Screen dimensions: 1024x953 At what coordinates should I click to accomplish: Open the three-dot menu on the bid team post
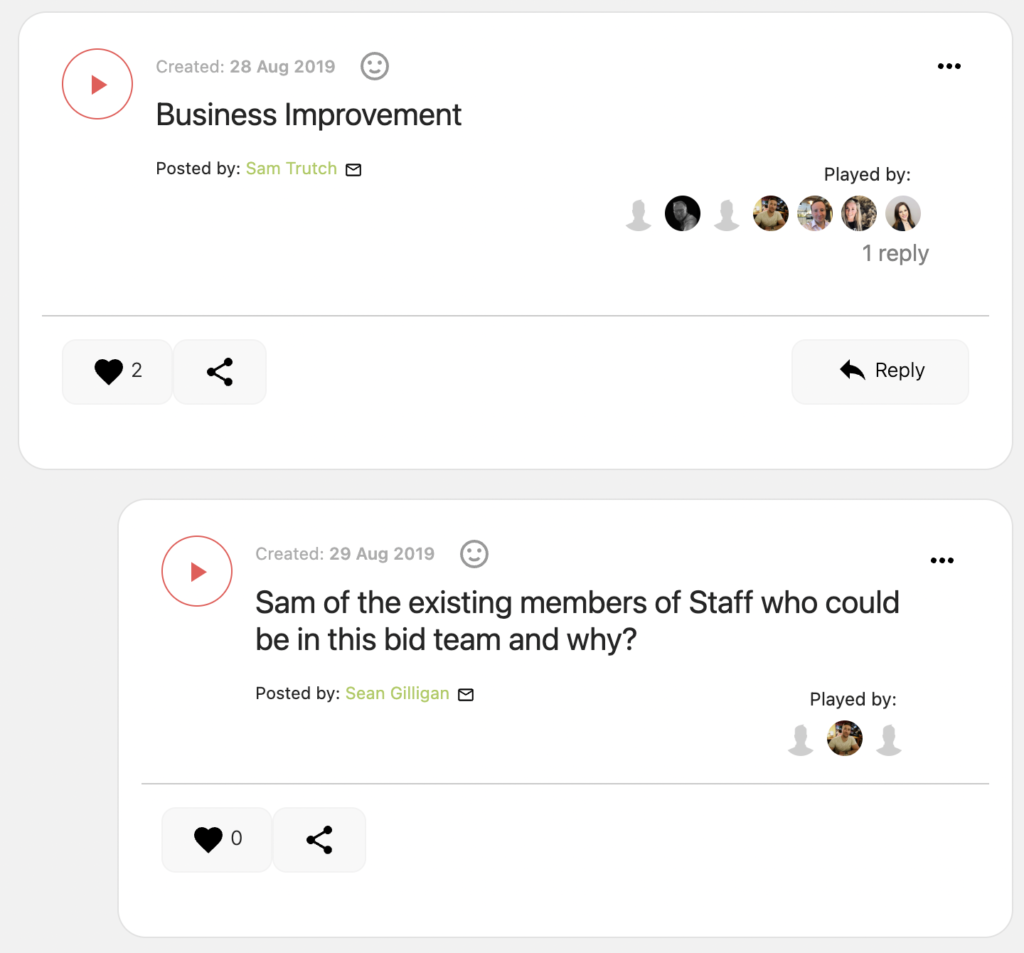click(x=941, y=560)
